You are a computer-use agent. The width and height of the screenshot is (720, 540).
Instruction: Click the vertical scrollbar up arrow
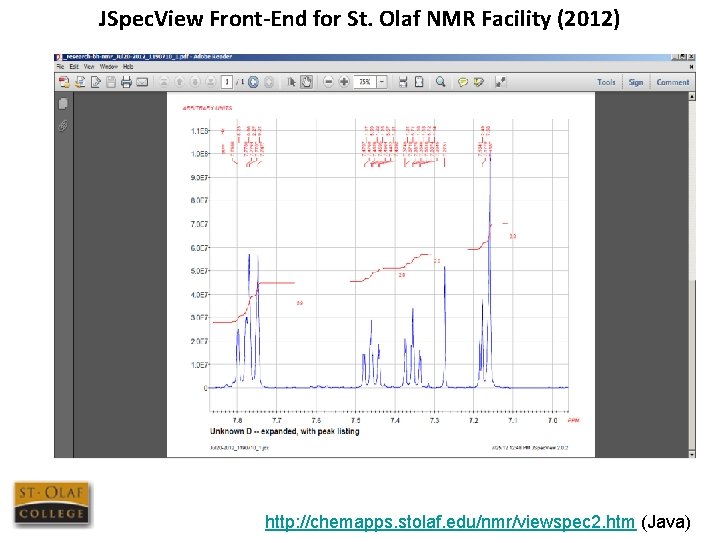692,96
